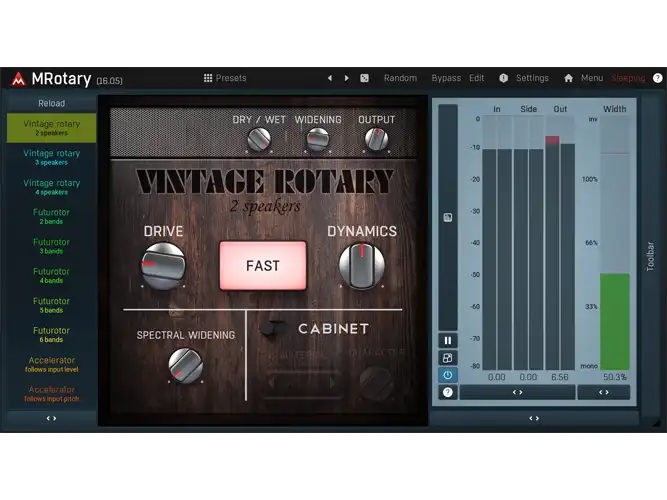Go to the next preset arrow
The height and width of the screenshot is (500, 667).
click(347, 78)
